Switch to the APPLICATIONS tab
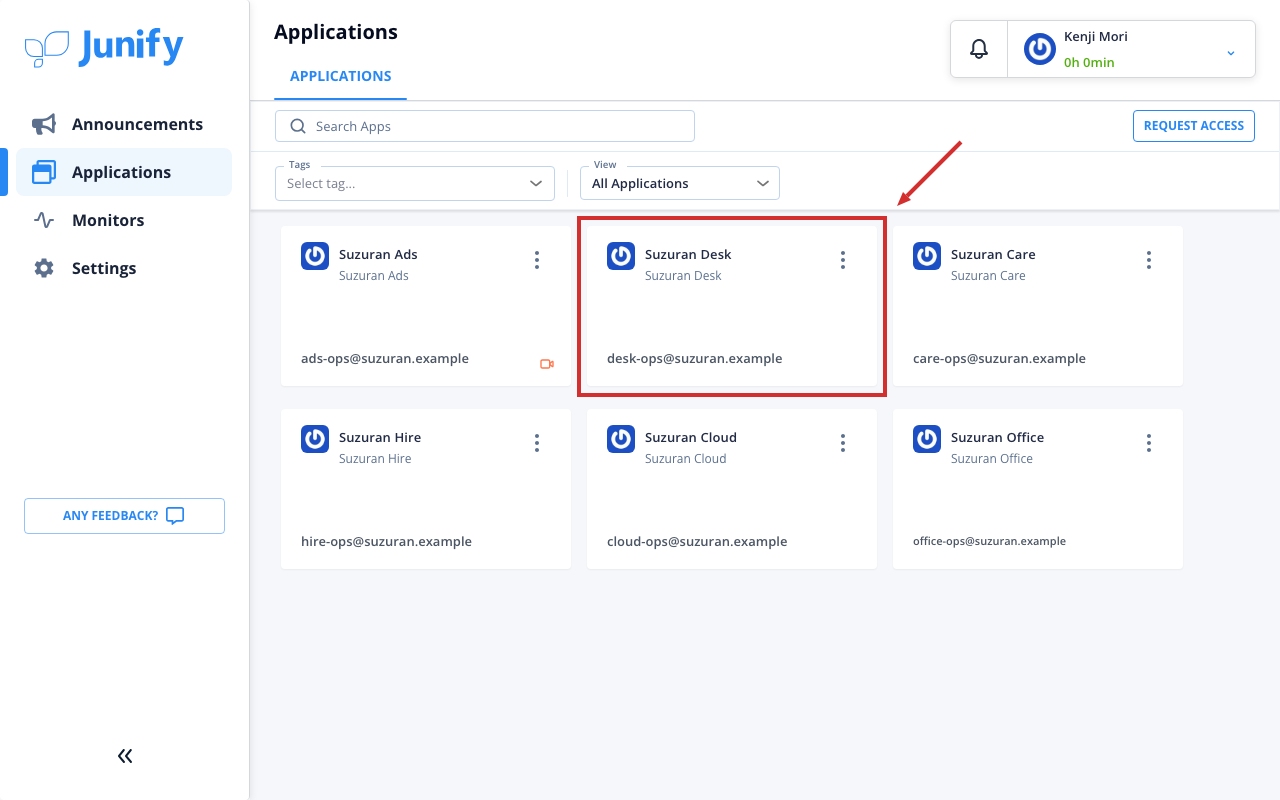 tap(341, 76)
